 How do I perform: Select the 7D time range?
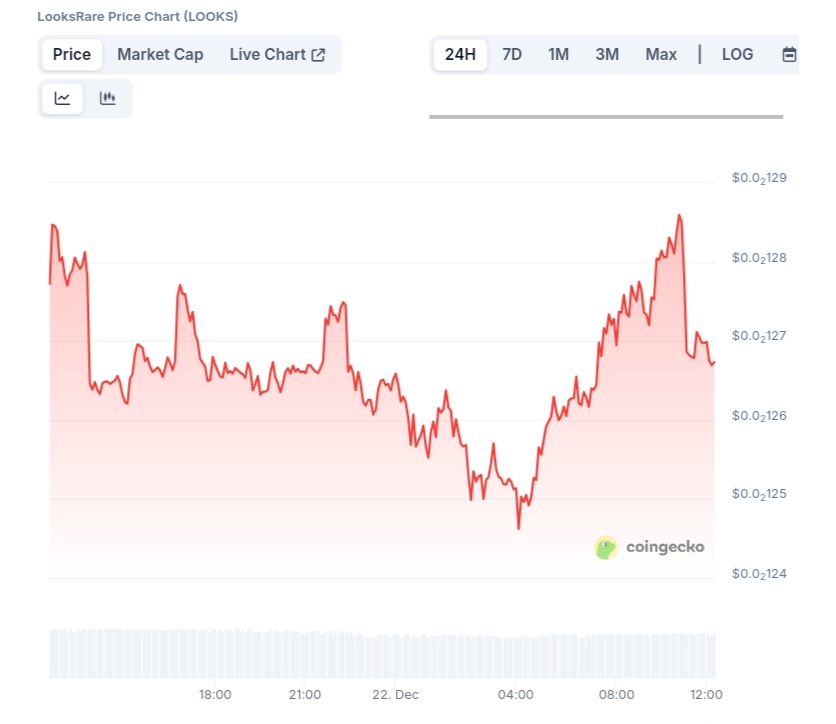(512, 54)
